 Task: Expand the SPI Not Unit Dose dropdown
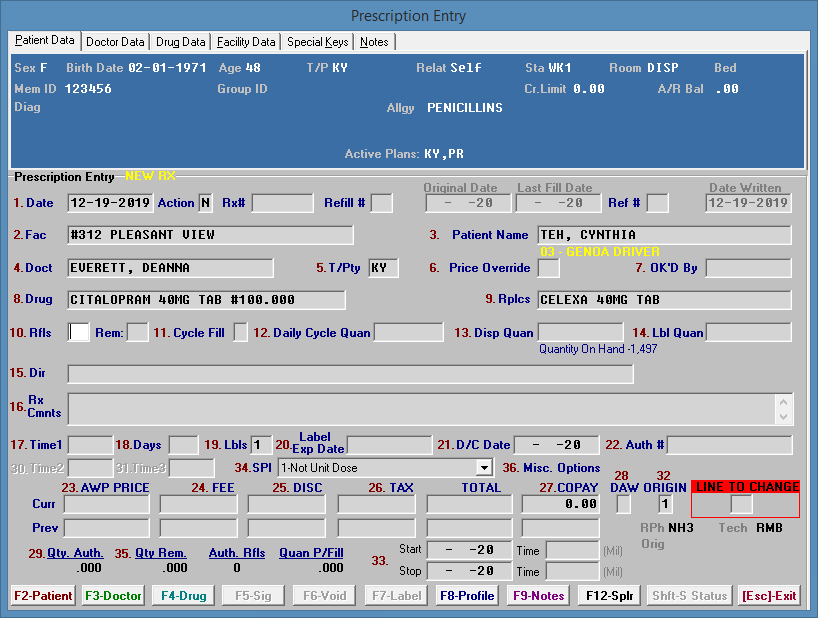tap(484, 467)
